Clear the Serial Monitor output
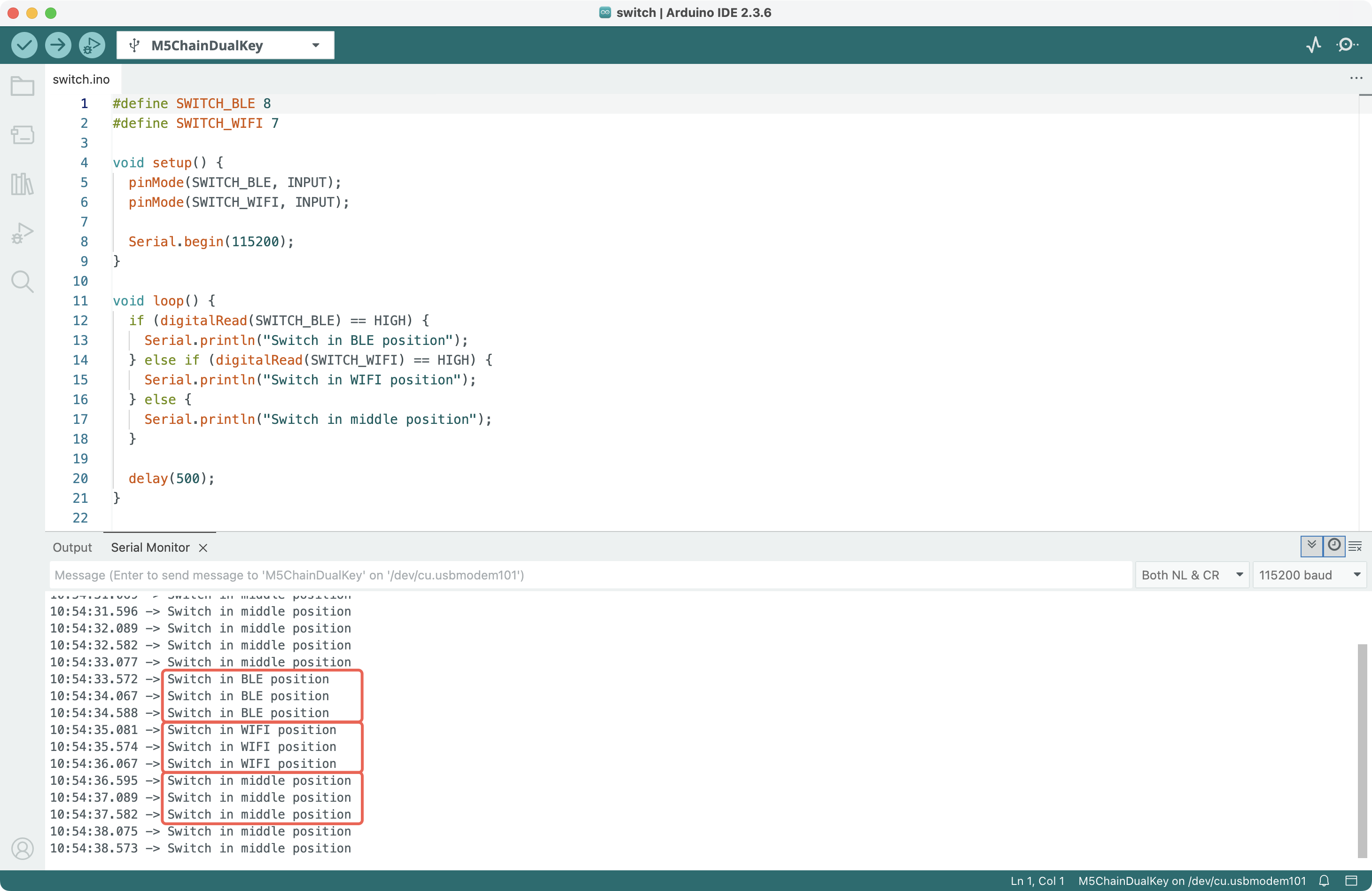Image resolution: width=1372 pixels, height=891 pixels. click(1355, 546)
